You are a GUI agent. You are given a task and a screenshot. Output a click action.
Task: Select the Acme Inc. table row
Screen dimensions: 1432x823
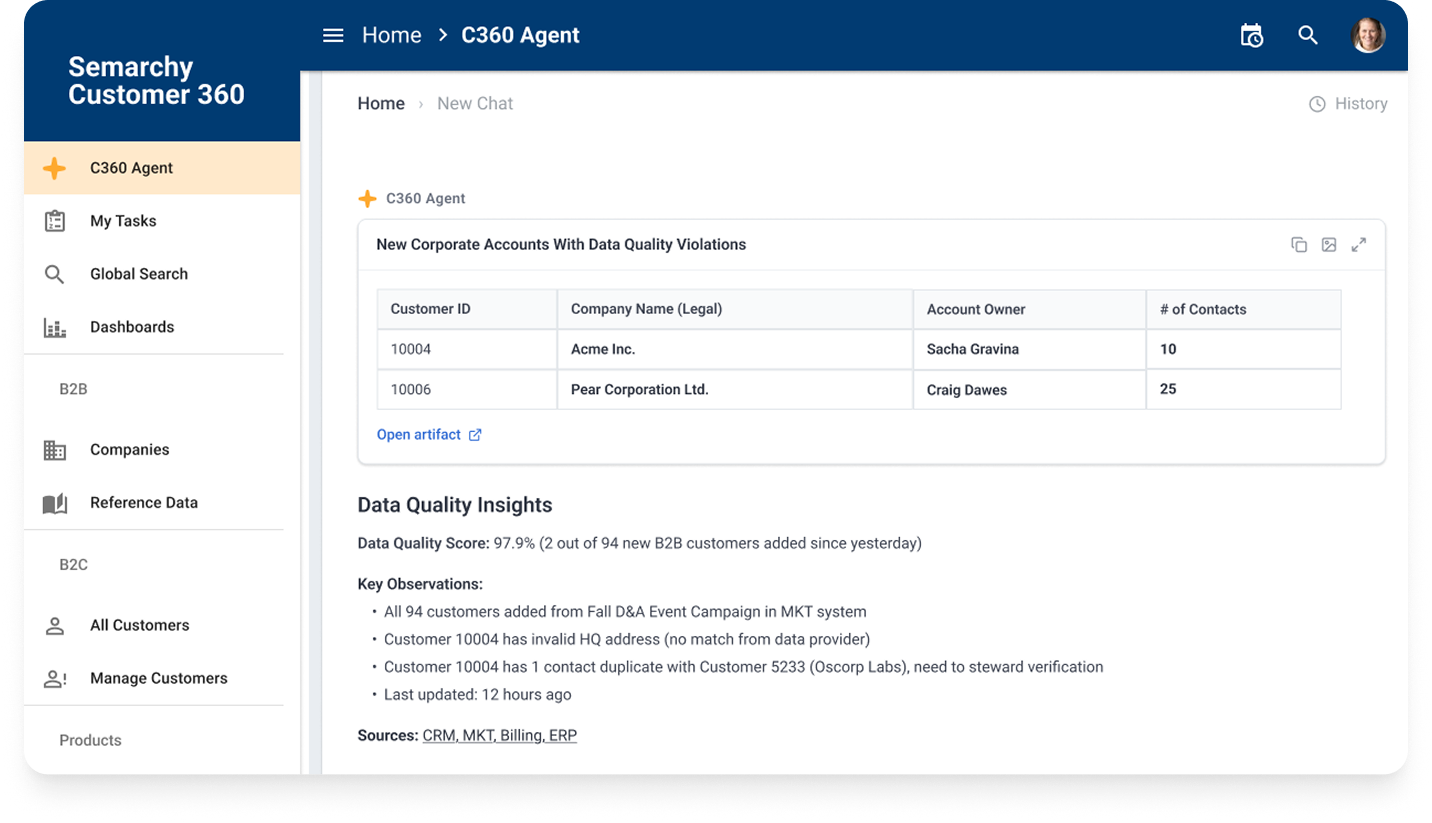point(859,350)
